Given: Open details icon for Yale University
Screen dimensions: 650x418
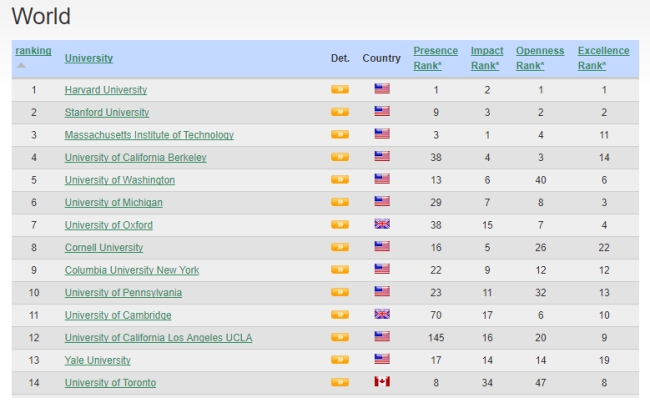Looking at the screenshot, I should click(x=340, y=360).
